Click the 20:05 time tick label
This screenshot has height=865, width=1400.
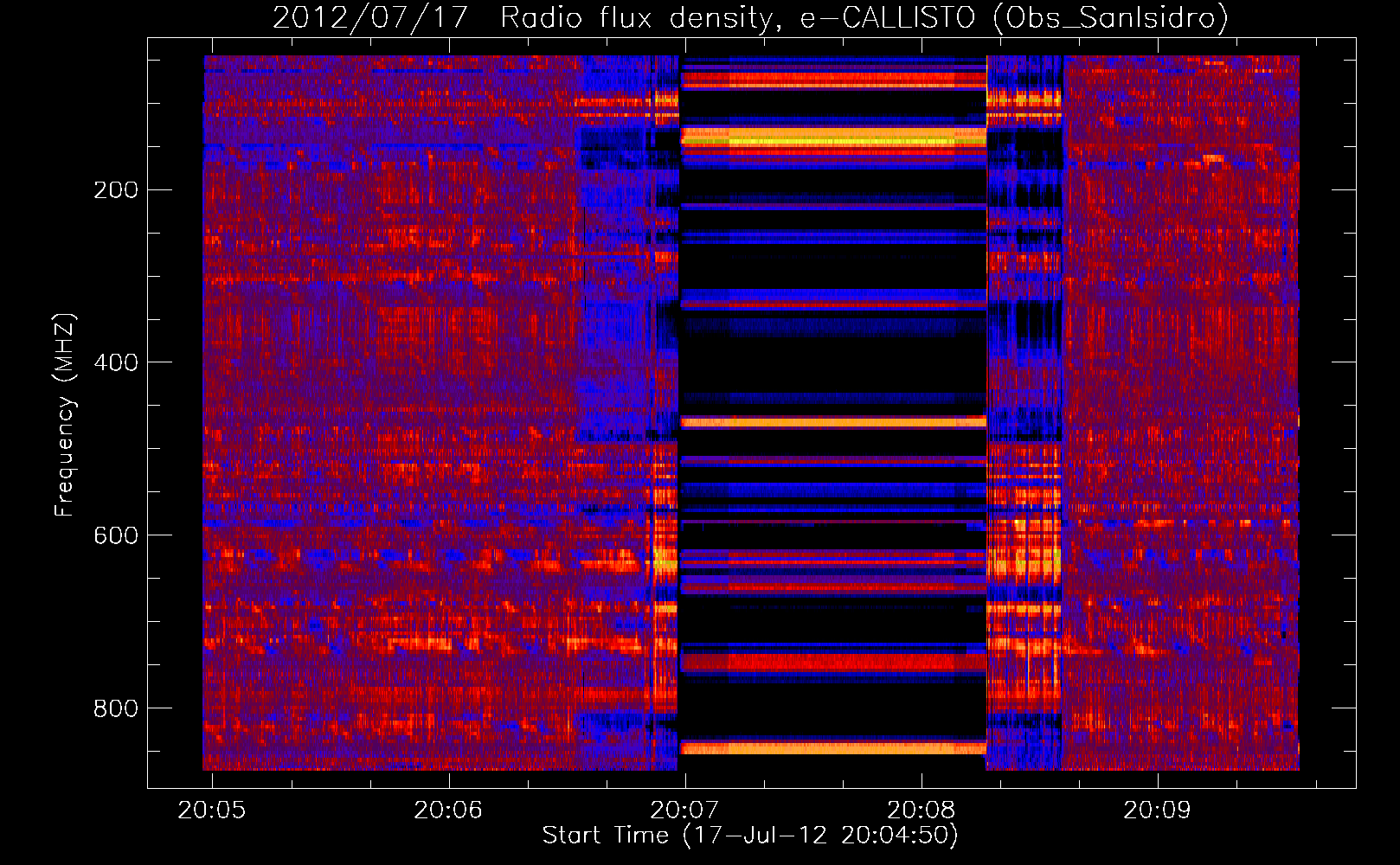pyautogui.click(x=212, y=811)
